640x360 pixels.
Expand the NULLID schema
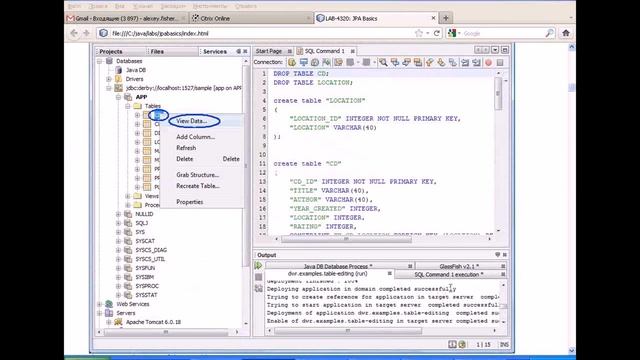[x=118, y=214]
